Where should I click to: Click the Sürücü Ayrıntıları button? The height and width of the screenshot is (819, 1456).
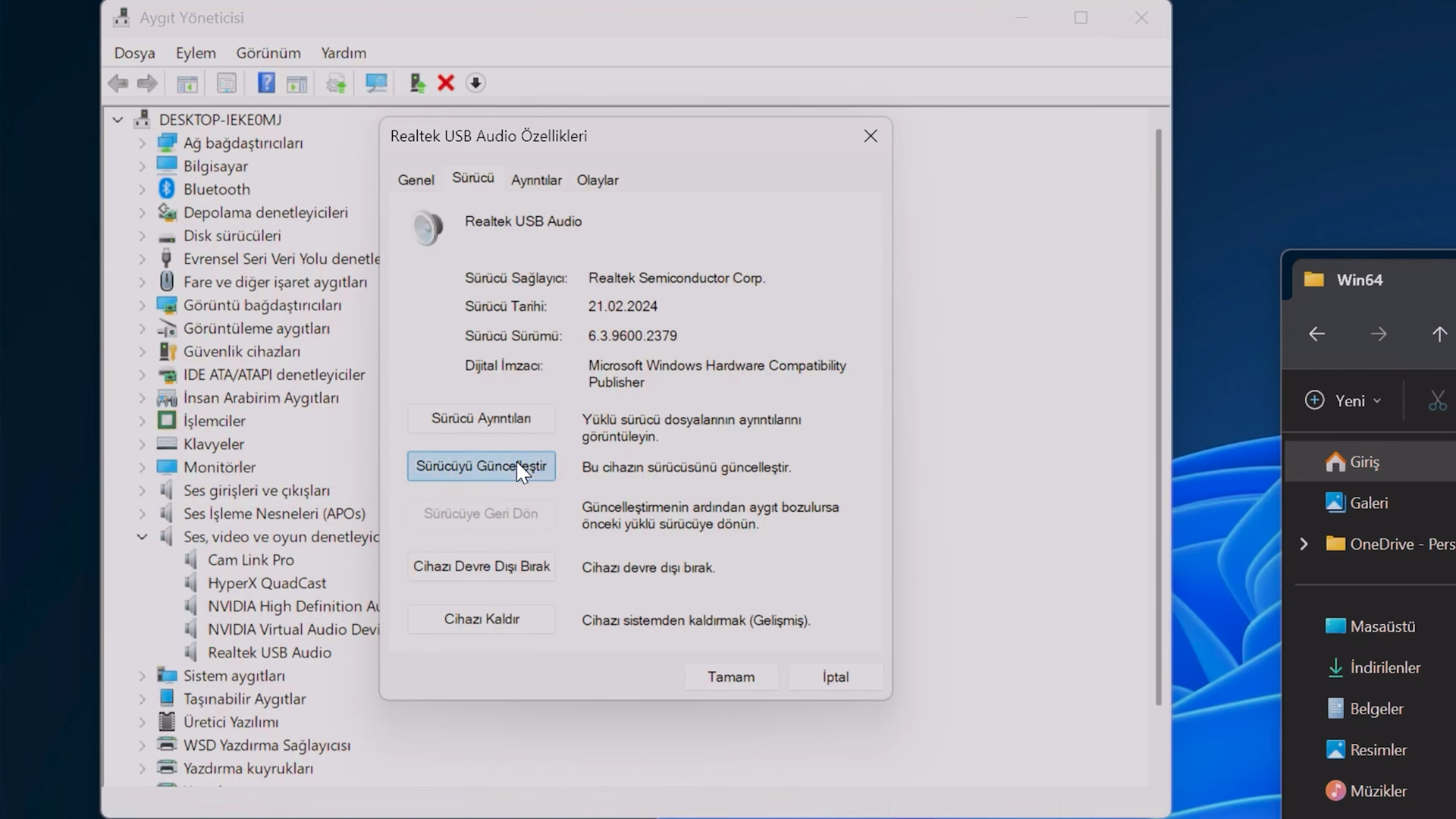point(481,419)
